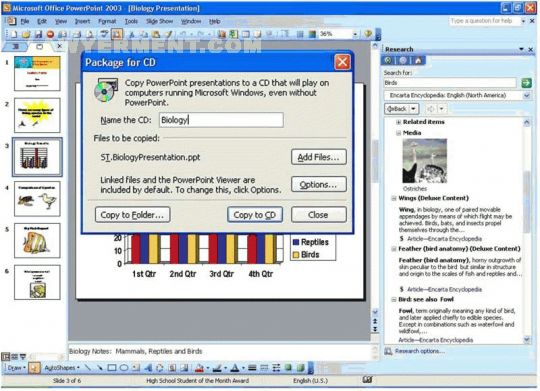Click the Add Files... button
Screen dimensions: 540x391
coord(319,157)
